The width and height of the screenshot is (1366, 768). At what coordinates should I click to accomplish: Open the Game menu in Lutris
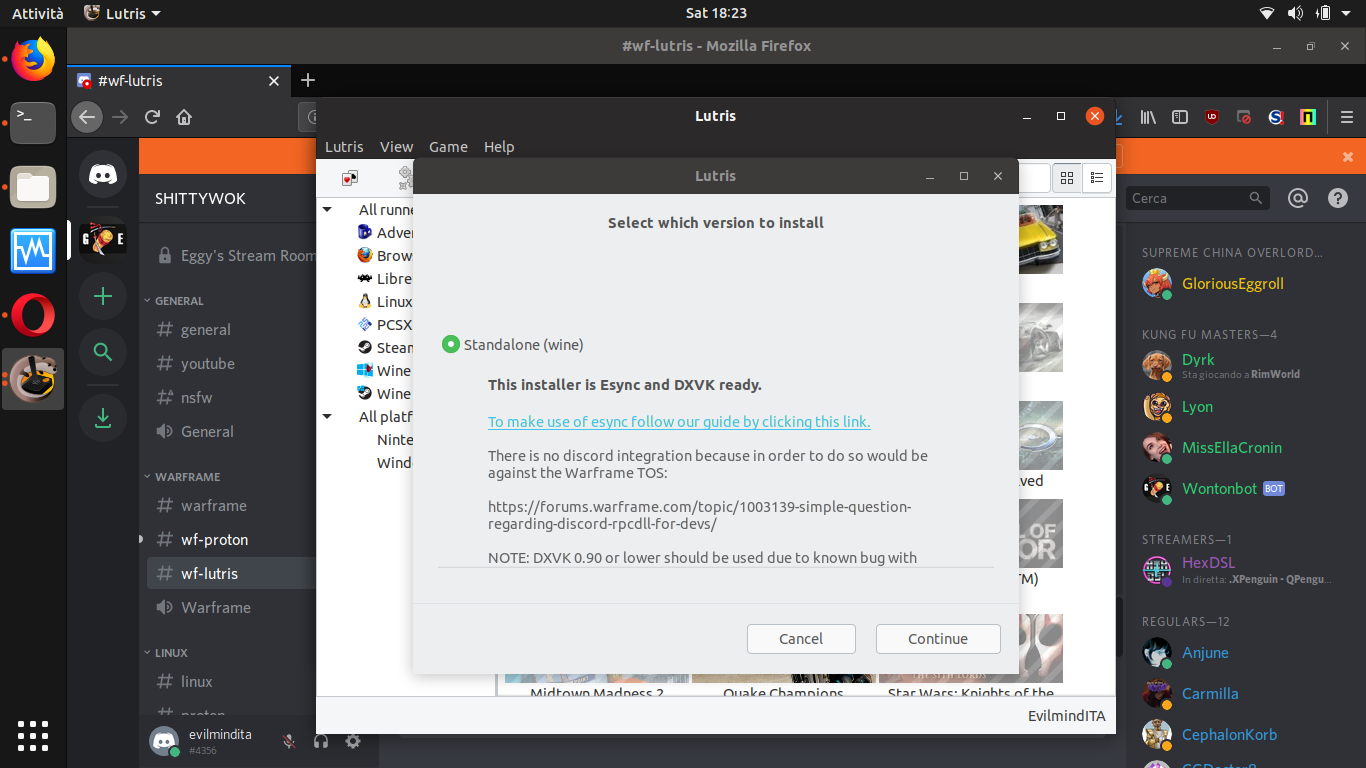coord(448,147)
